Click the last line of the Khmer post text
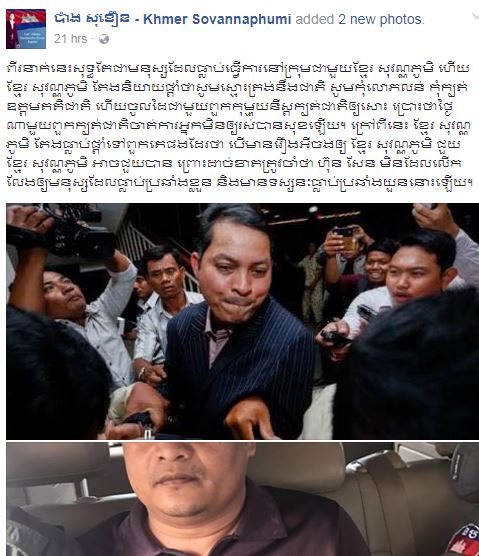The height and width of the screenshot is (556, 479). [240, 182]
